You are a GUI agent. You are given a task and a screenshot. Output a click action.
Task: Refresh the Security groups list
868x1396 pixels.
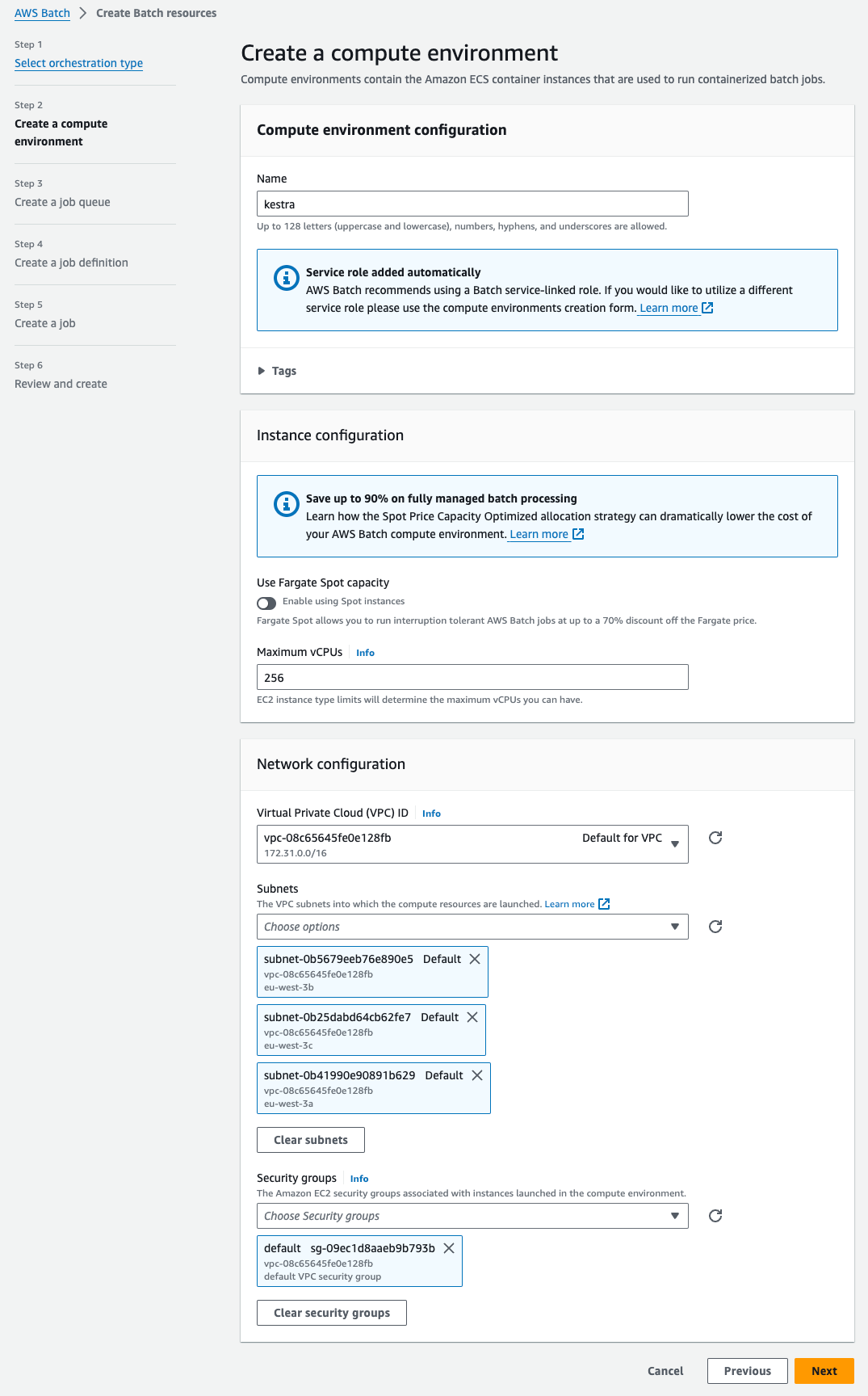click(x=715, y=1216)
